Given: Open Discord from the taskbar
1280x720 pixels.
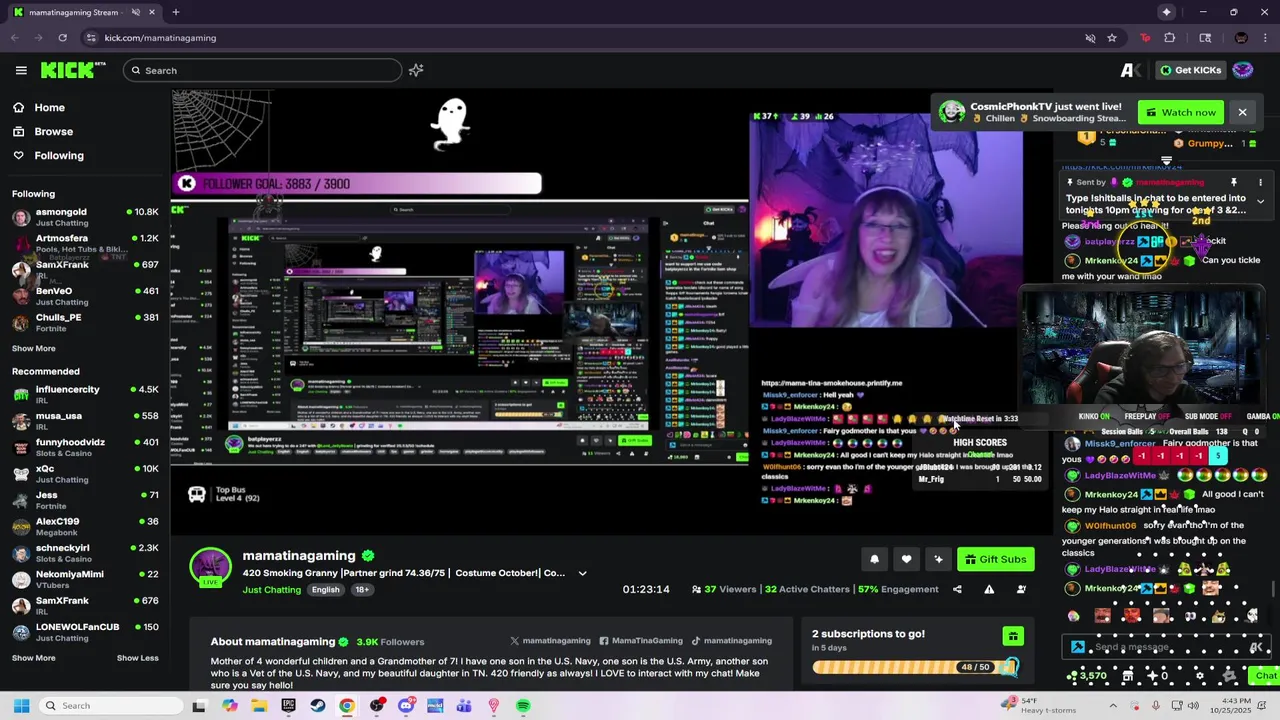Looking at the screenshot, I should 406,706.
